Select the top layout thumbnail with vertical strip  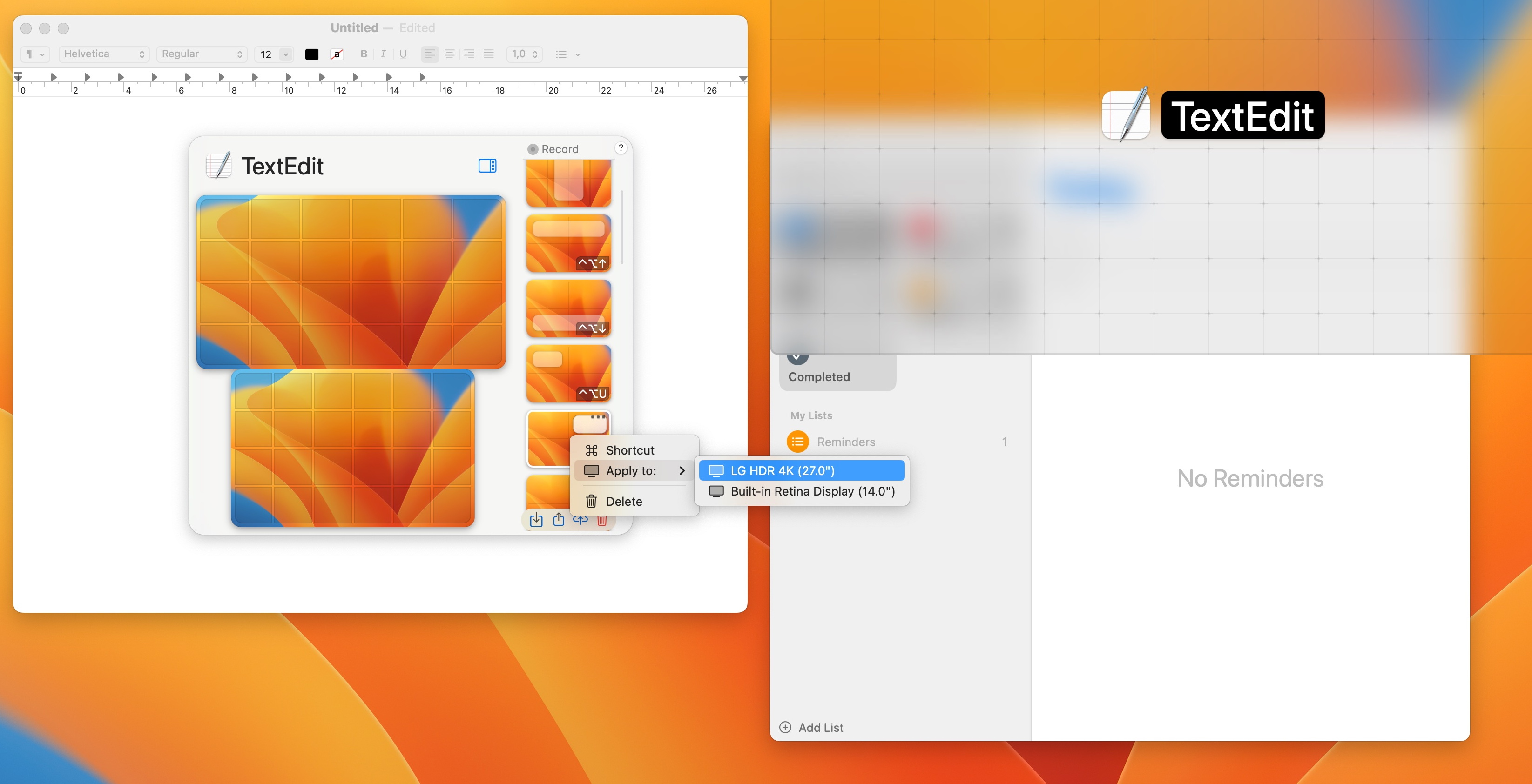click(568, 182)
